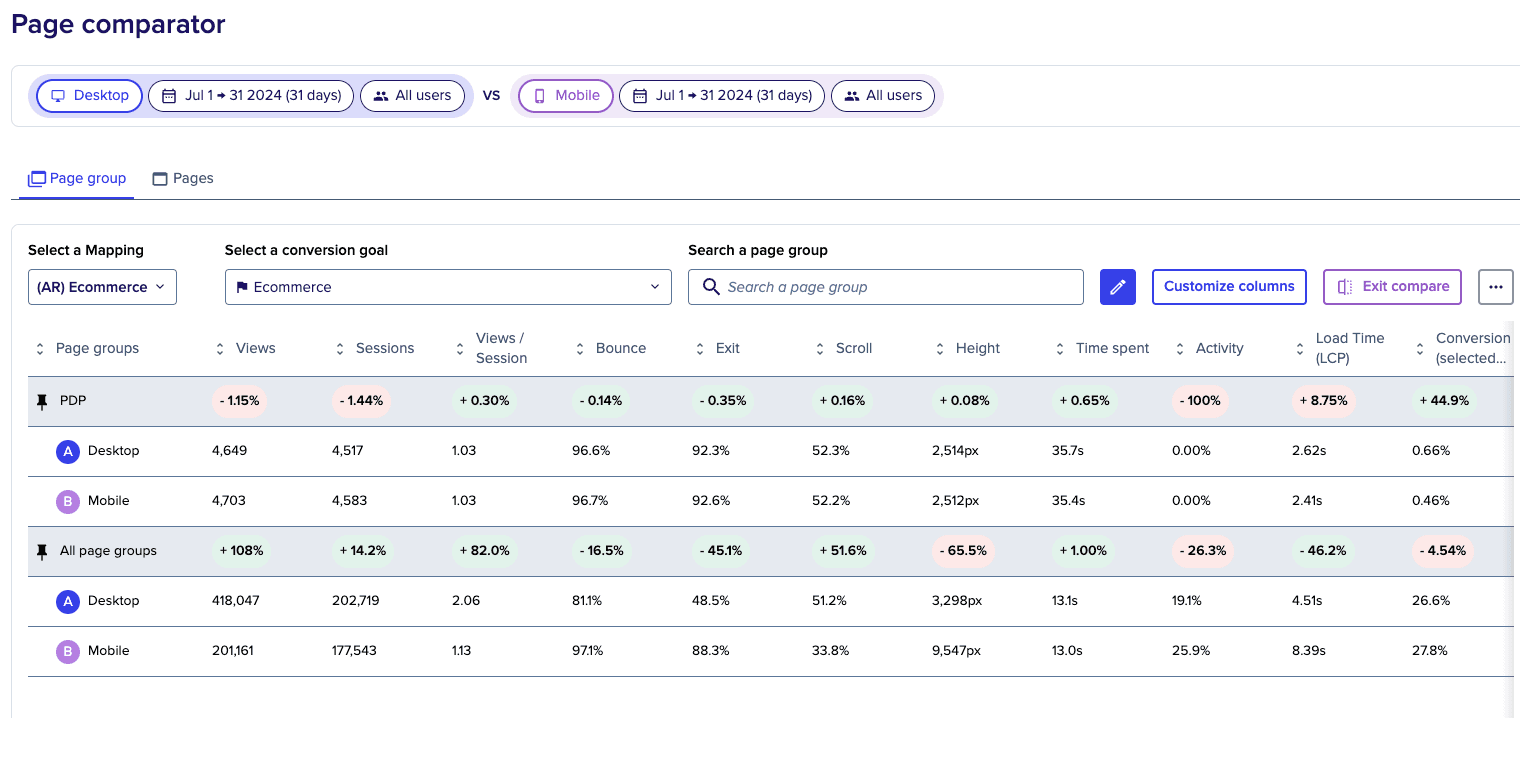
Task: Switch to the Pages tab
Action: tap(183, 178)
